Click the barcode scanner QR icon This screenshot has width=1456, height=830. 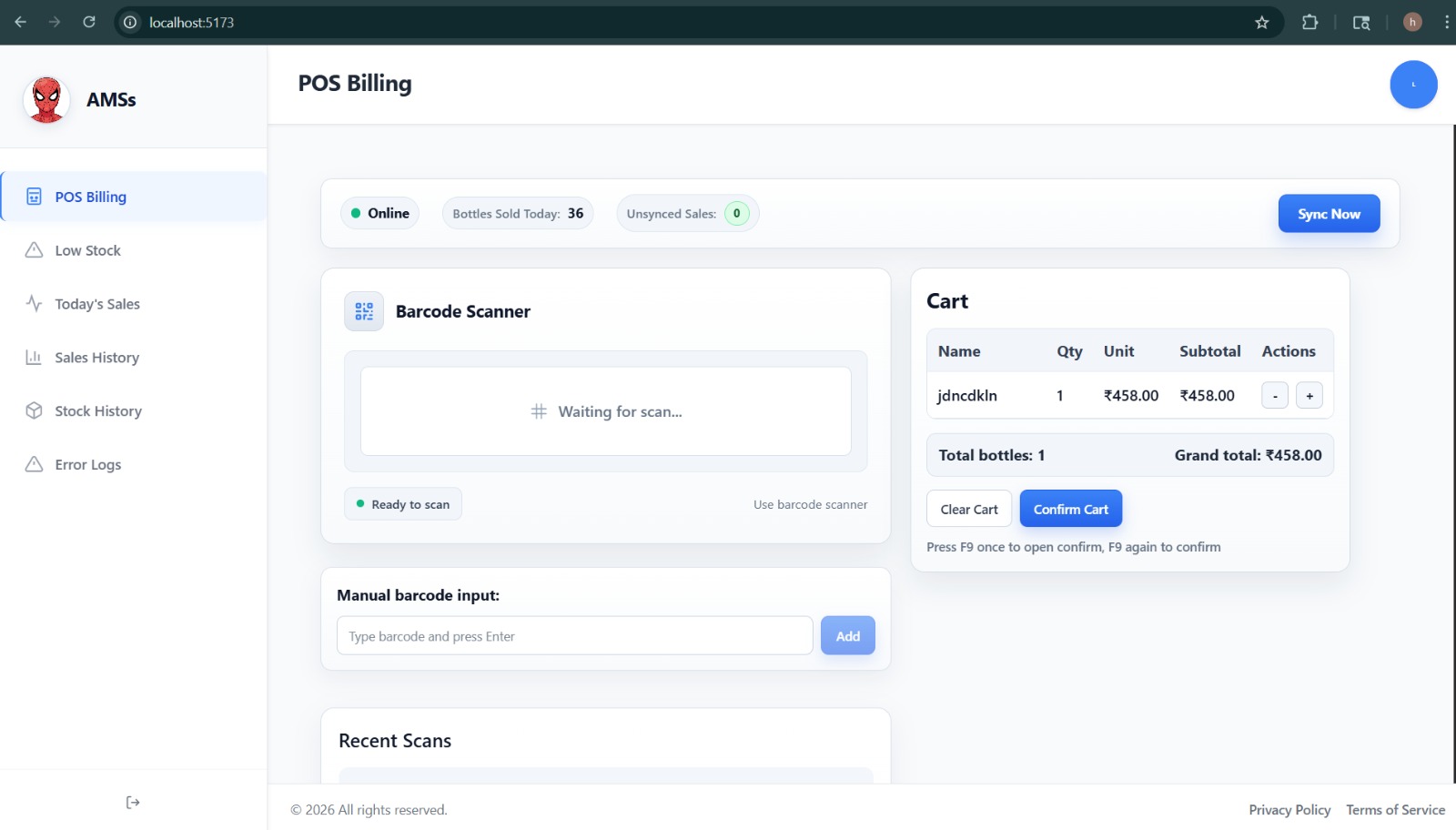[x=364, y=311]
